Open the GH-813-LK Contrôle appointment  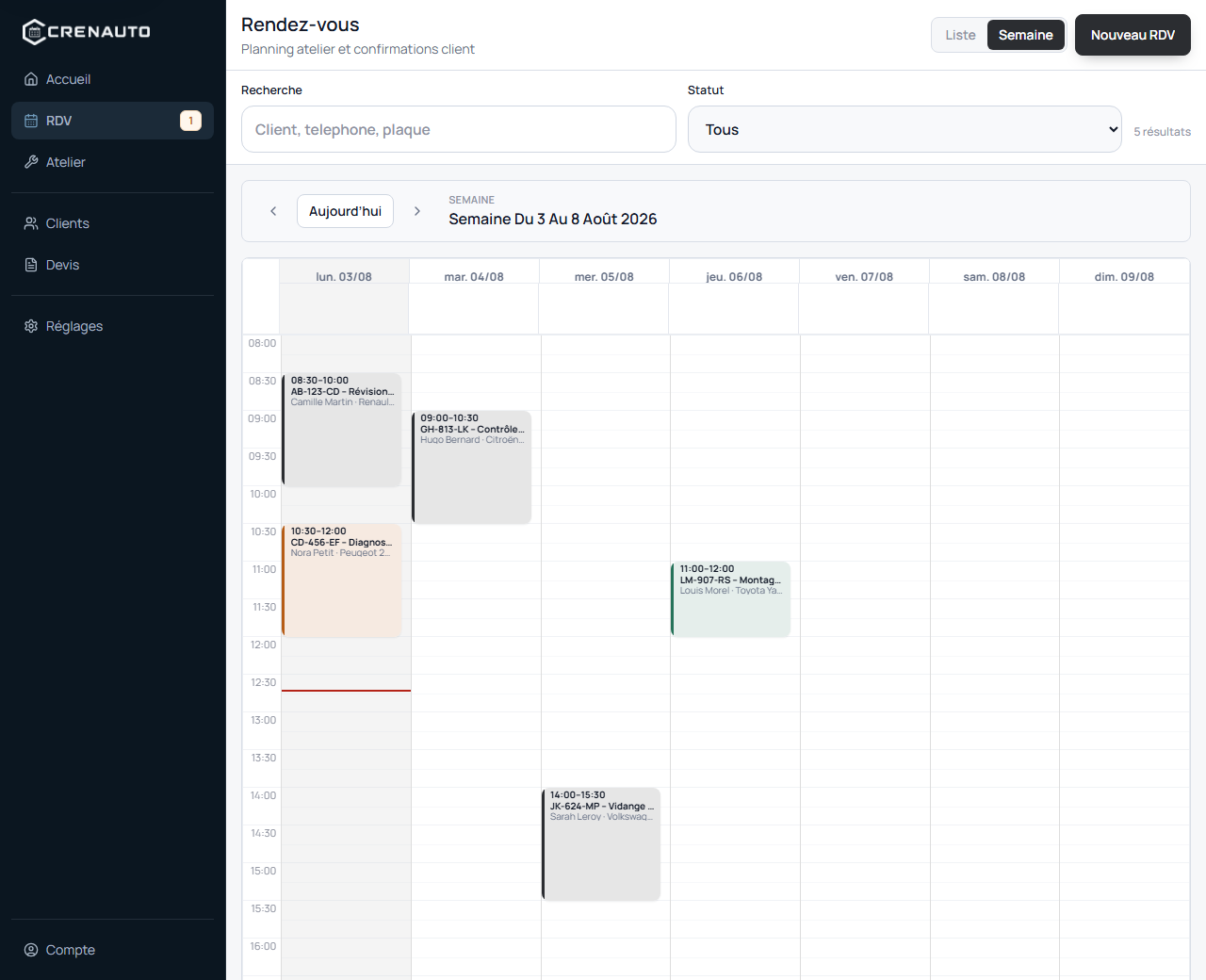click(x=472, y=467)
